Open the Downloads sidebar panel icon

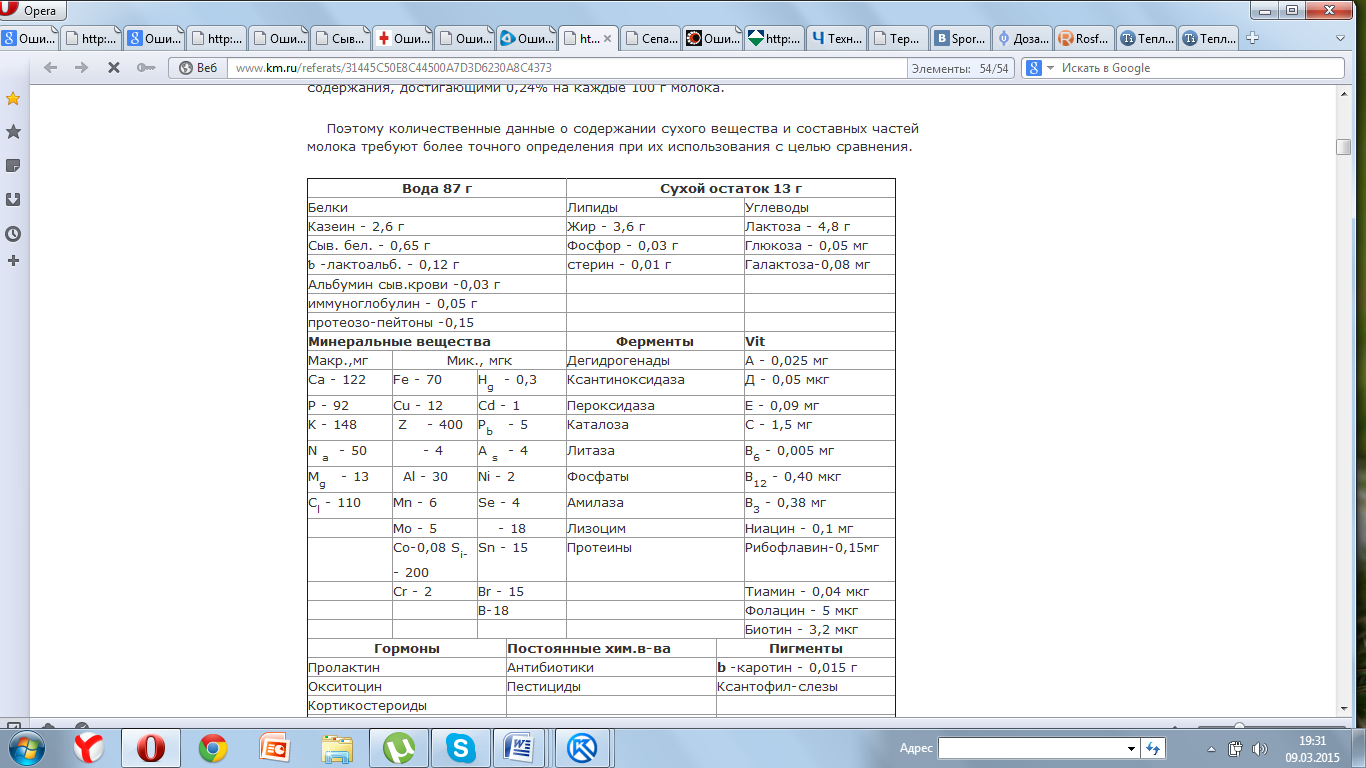[x=13, y=200]
